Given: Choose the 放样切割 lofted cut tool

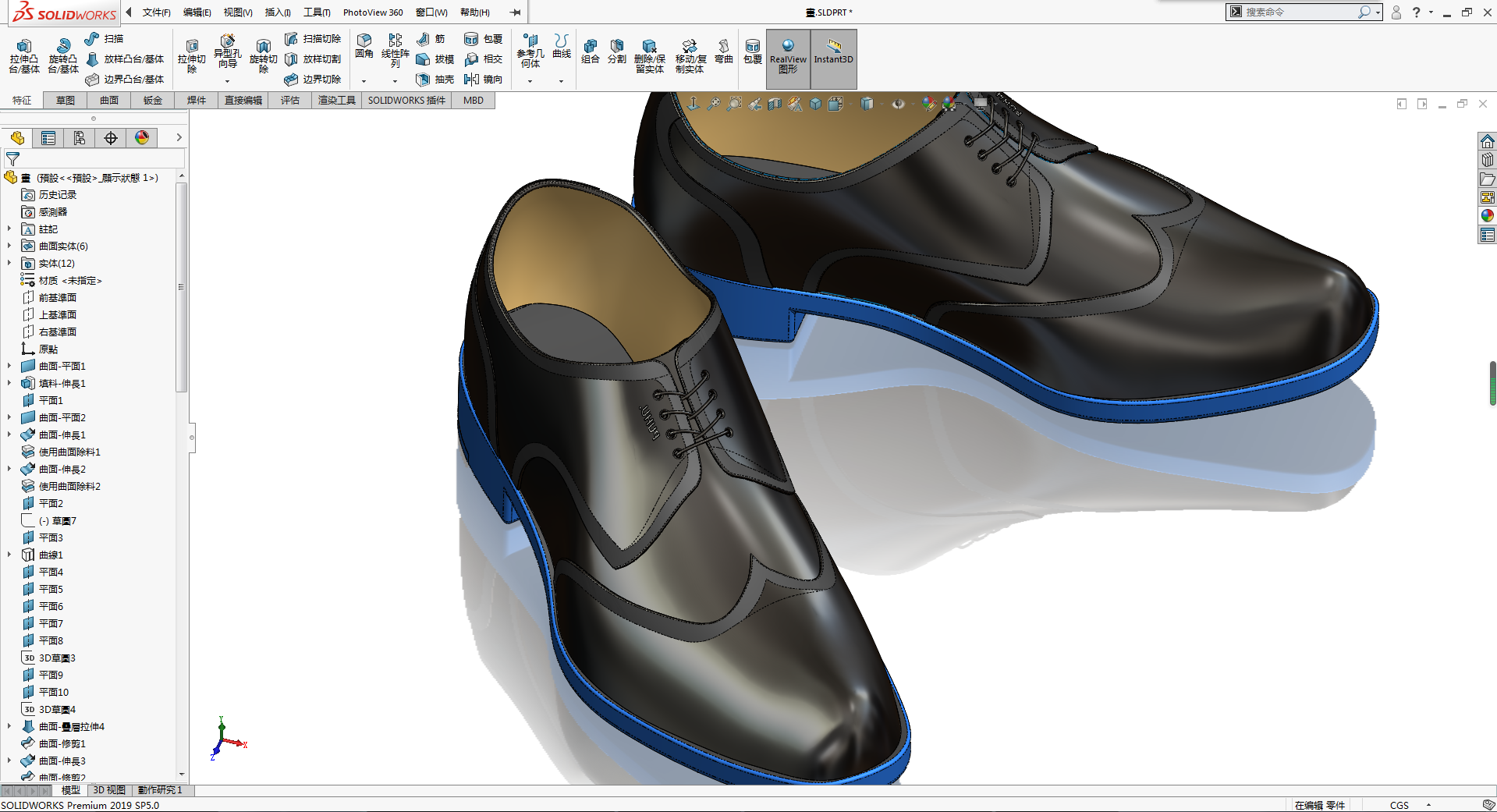Looking at the screenshot, I should click(313, 59).
